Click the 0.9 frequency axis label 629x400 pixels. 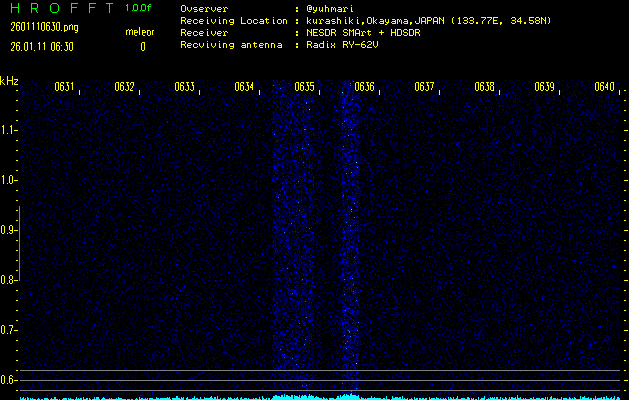point(9,230)
